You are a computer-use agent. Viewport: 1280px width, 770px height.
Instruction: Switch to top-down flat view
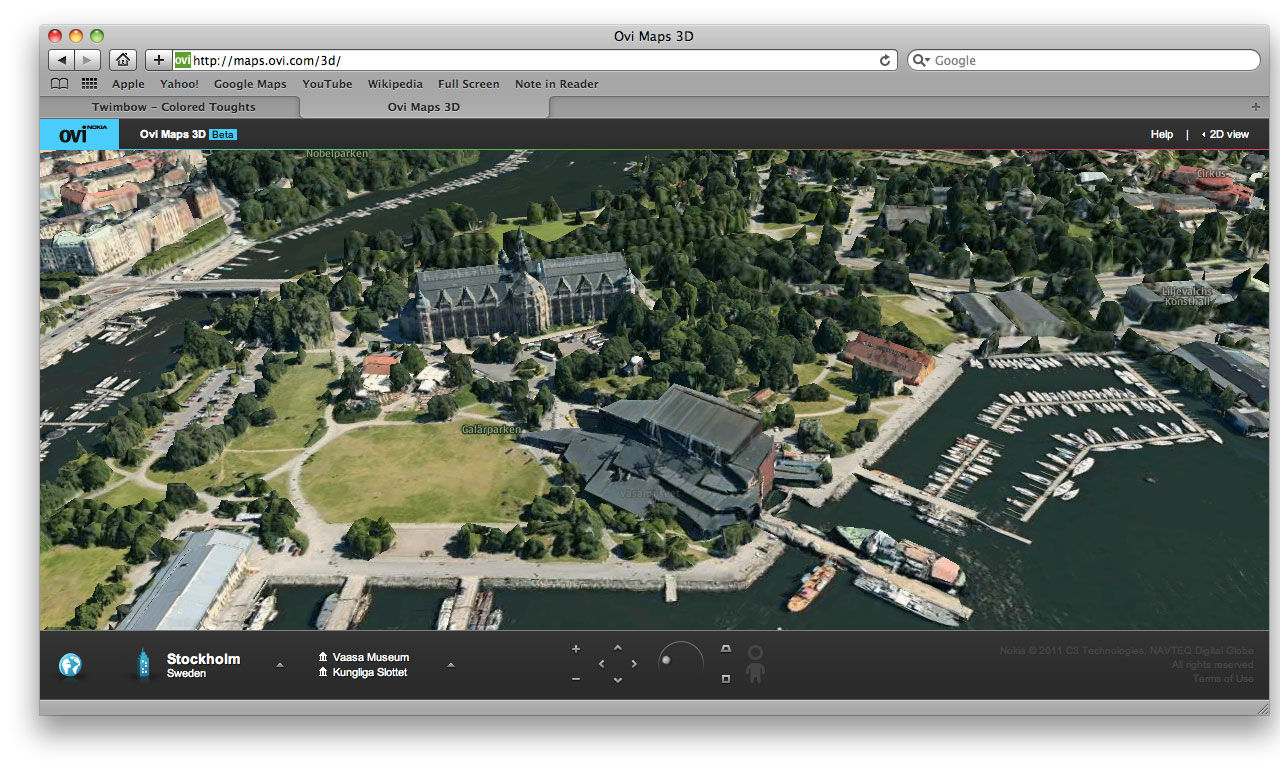726,679
